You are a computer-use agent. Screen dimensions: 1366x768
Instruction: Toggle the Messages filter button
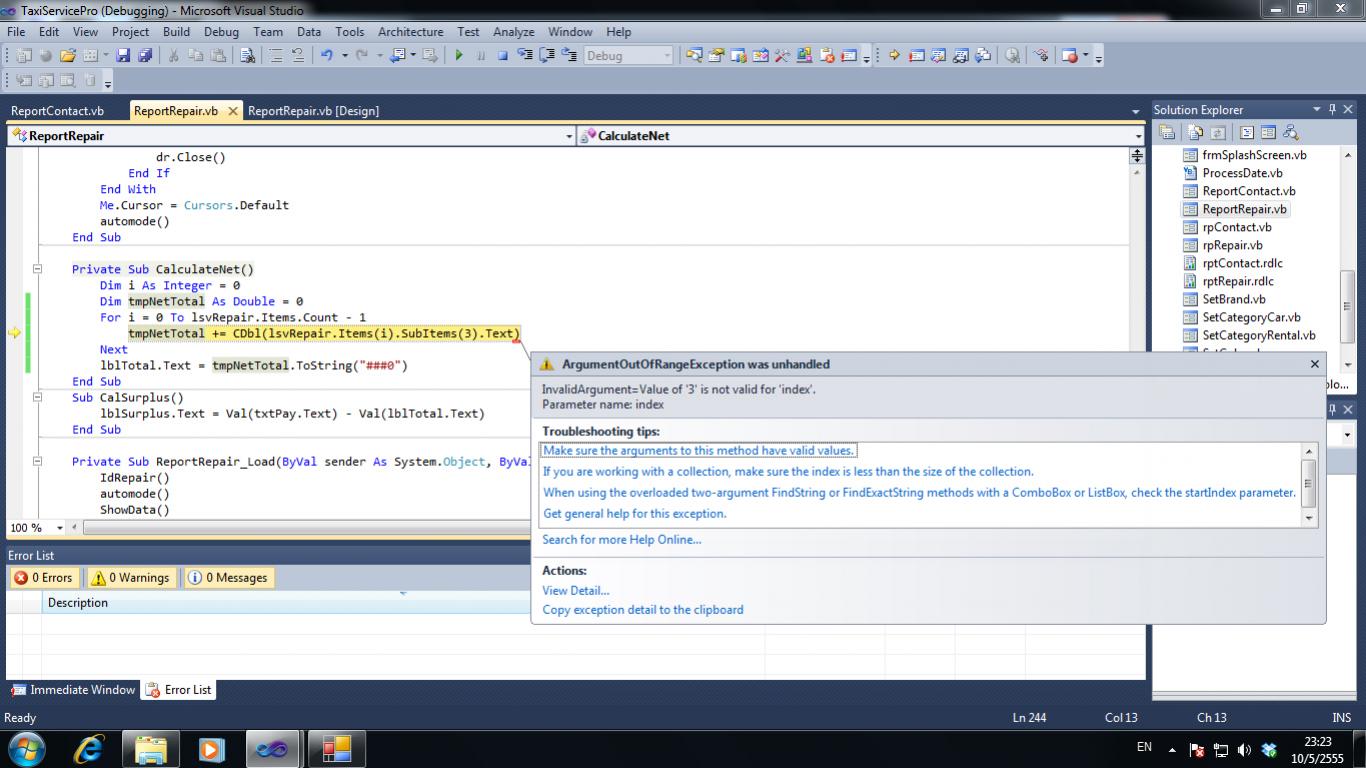tap(228, 578)
